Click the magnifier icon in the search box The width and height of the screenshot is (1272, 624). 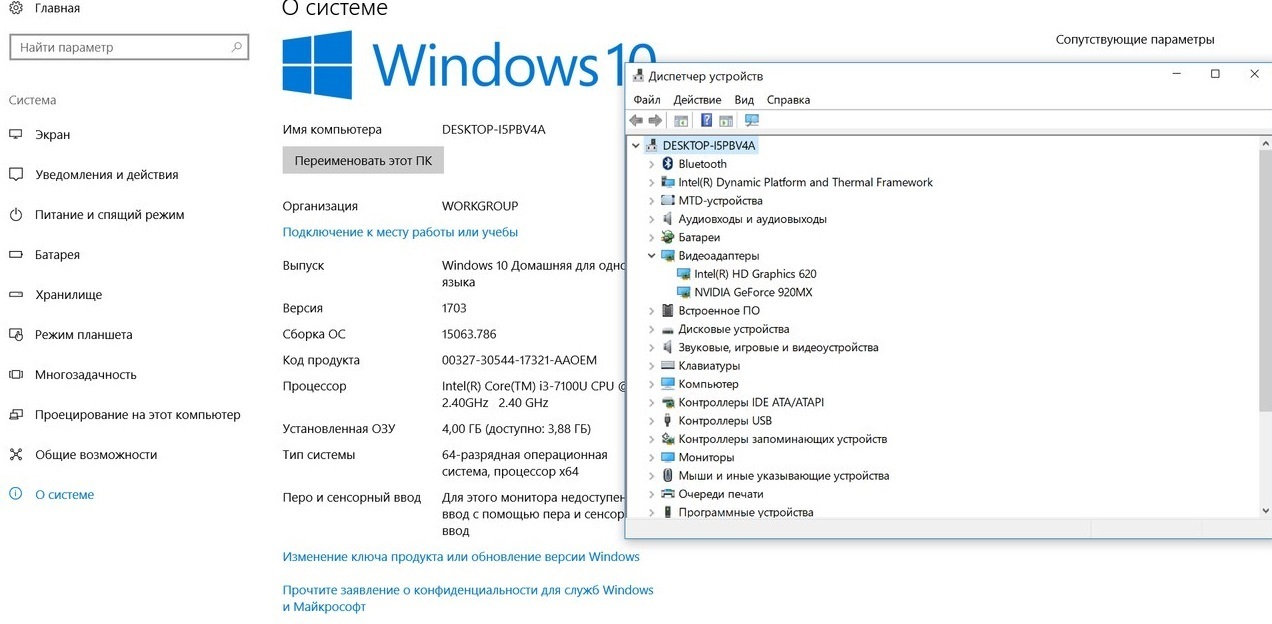click(237, 47)
